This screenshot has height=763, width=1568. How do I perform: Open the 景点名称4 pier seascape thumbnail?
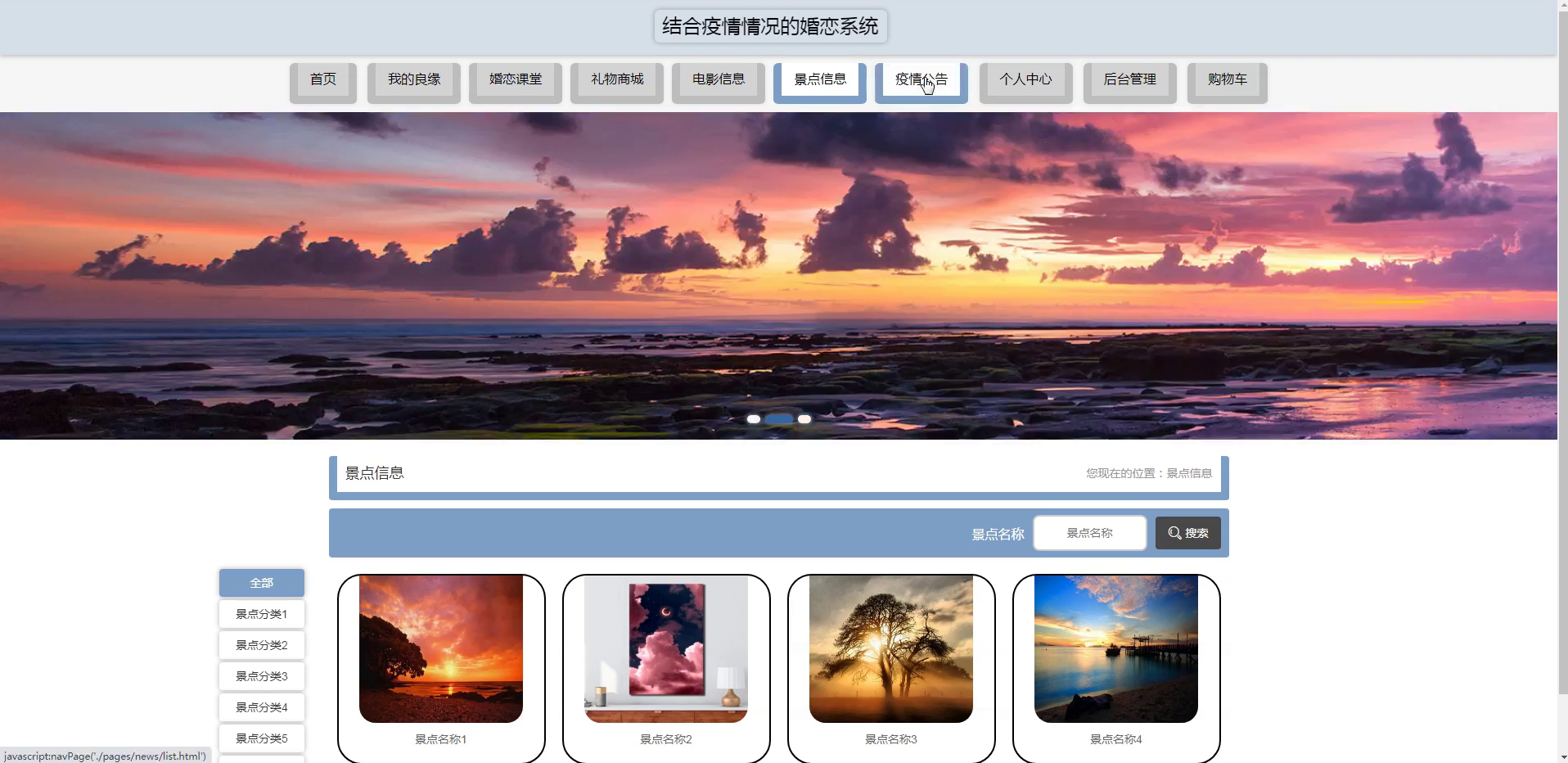(x=1116, y=648)
